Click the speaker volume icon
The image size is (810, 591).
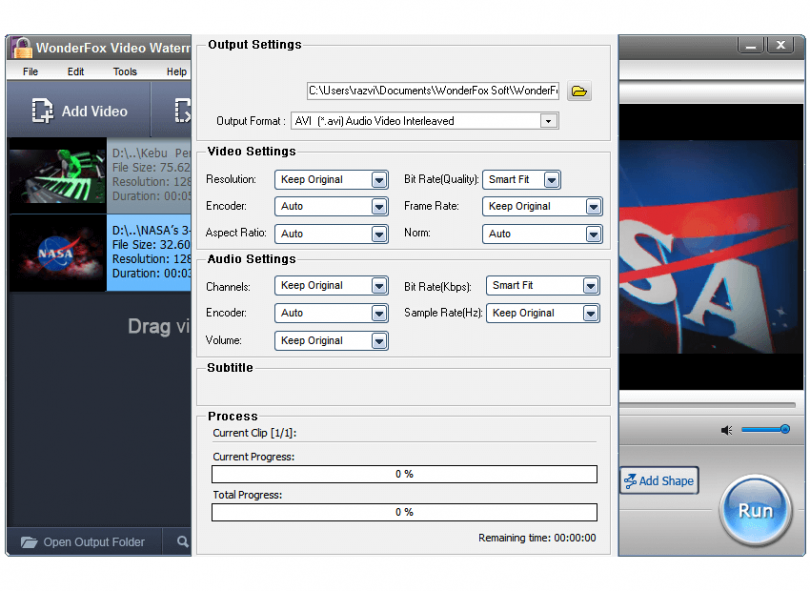tap(727, 430)
